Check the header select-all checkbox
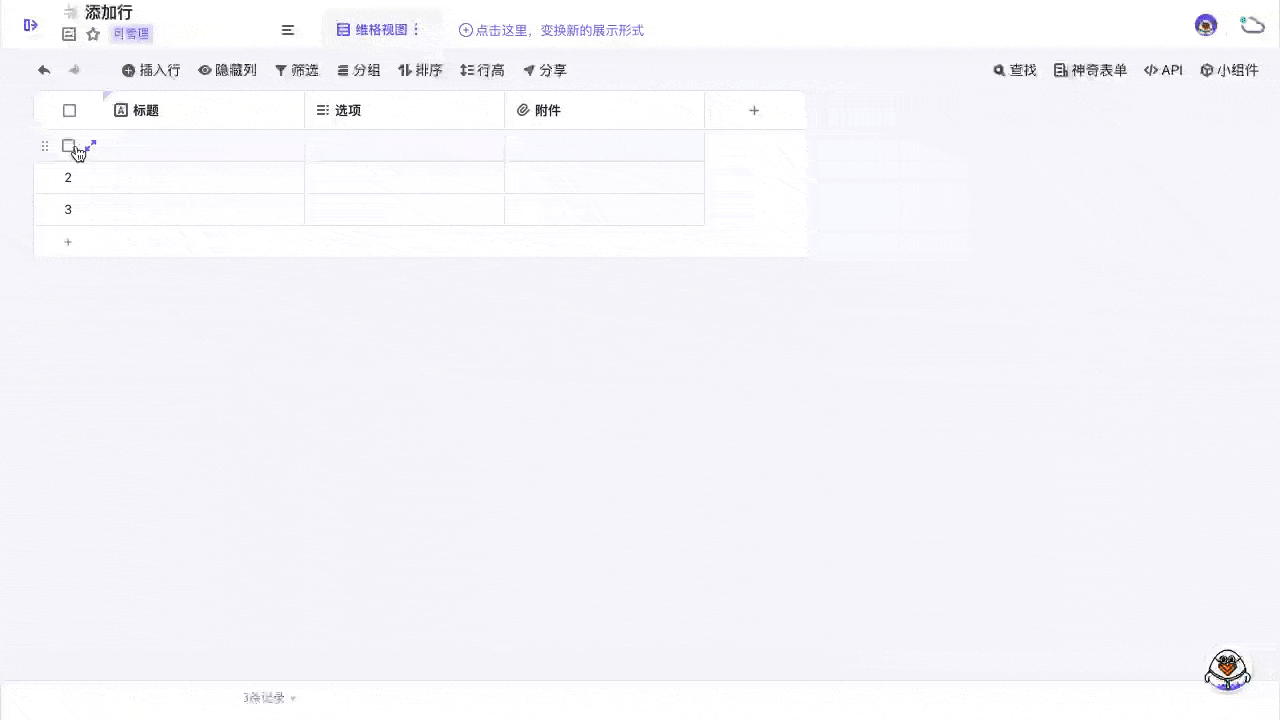 [x=69, y=110]
